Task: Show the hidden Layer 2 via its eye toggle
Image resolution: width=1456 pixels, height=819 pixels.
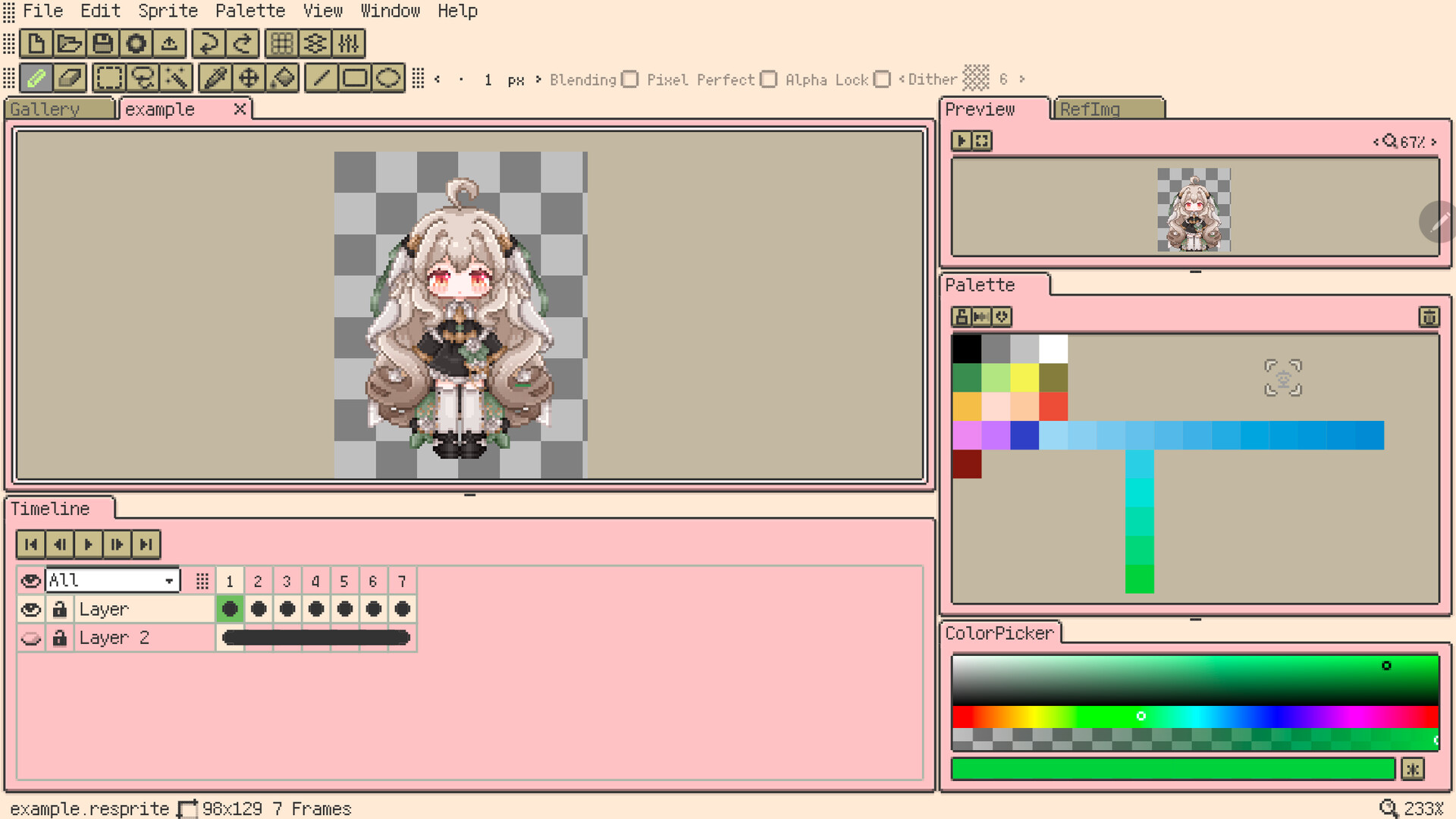Action: [30, 638]
